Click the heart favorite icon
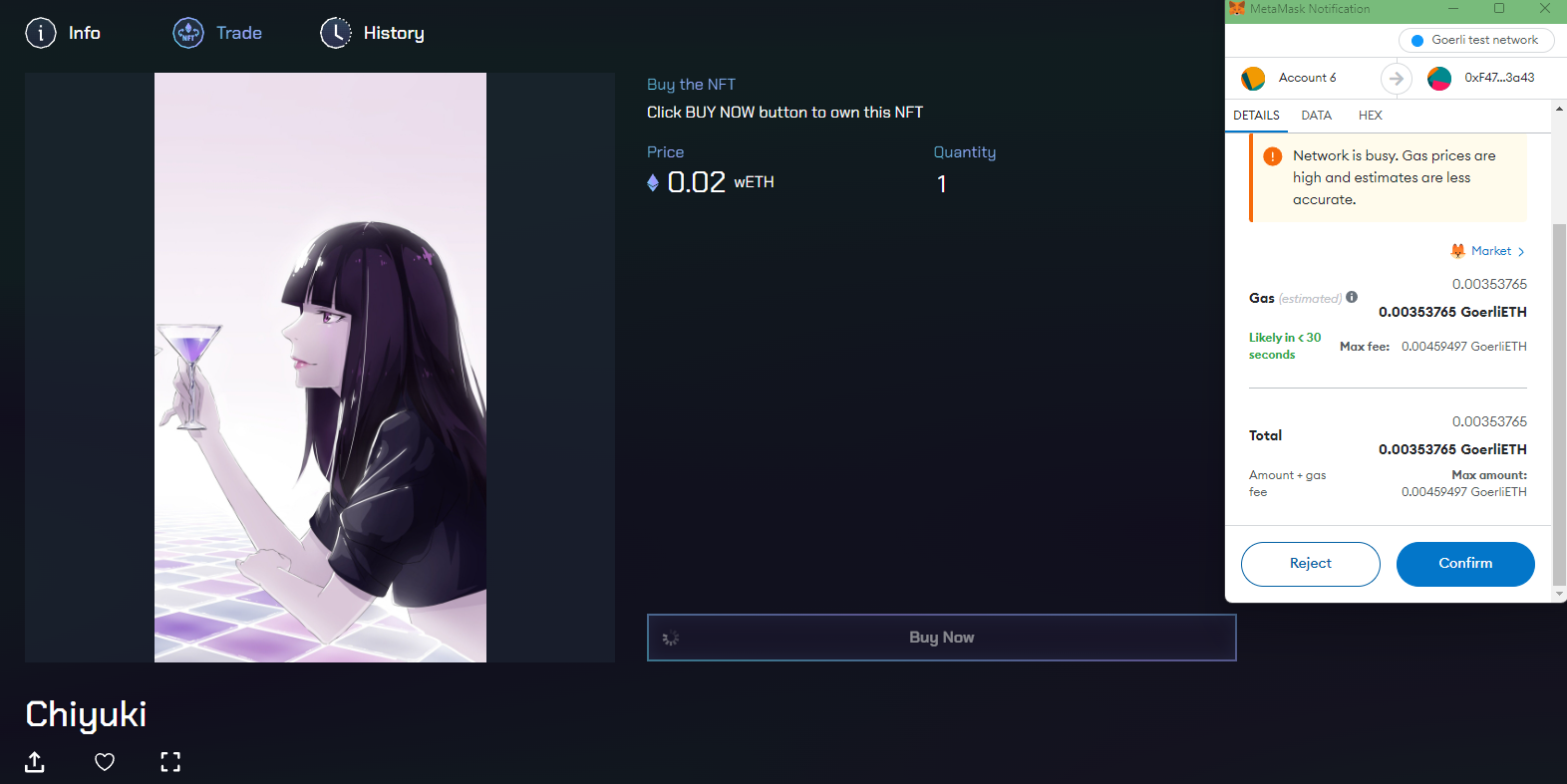The height and width of the screenshot is (784, 1567). pyautogui.click(x=105, y=762)
